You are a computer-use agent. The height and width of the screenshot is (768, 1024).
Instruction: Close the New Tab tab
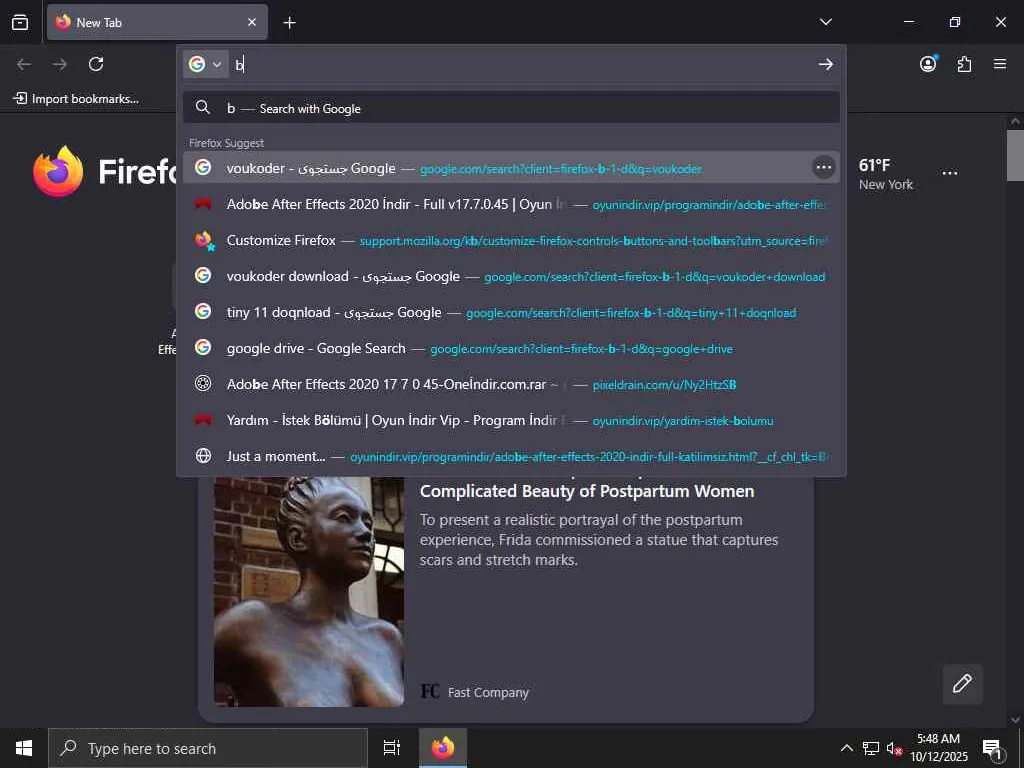[x=251, y=22]
